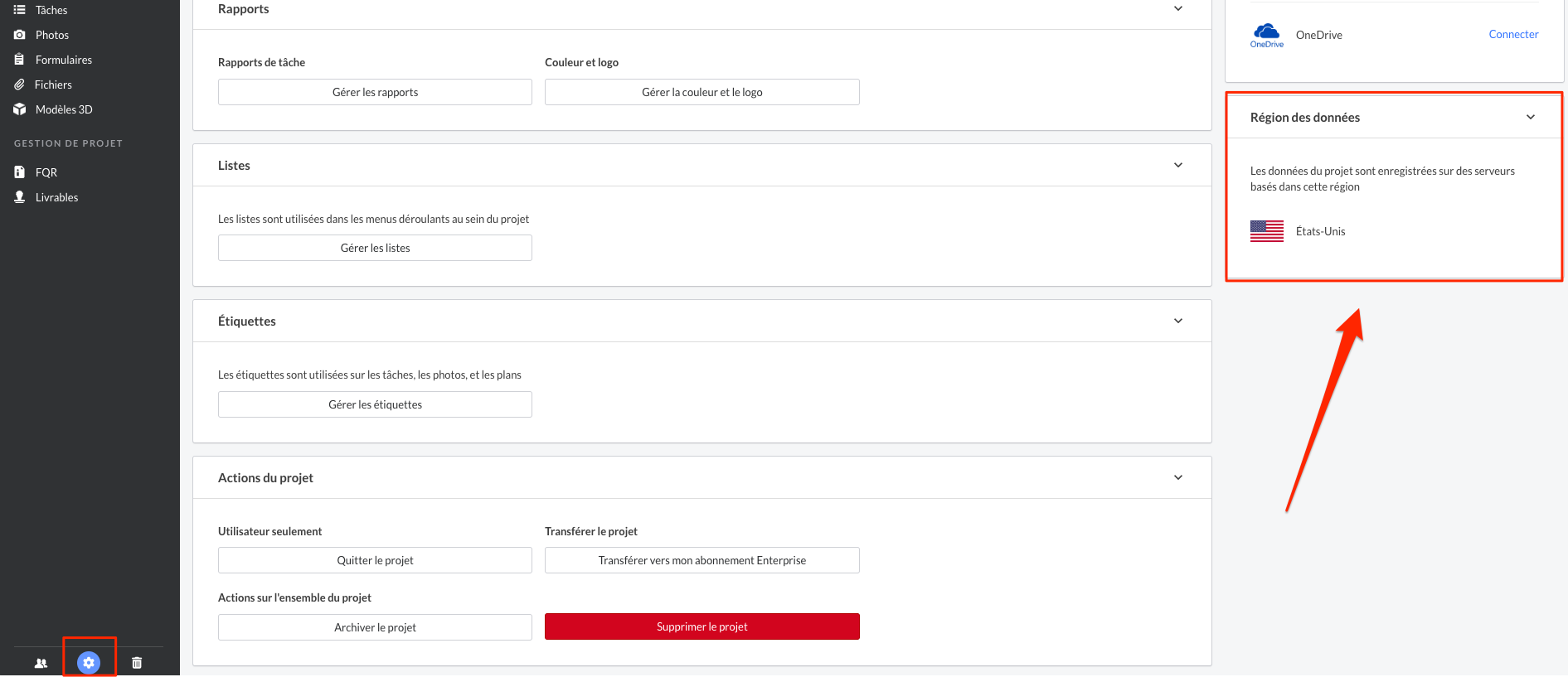The image size is (1568, 677).
Task: Click Gérer la couleur et le logo
Action: coord(701,92)
